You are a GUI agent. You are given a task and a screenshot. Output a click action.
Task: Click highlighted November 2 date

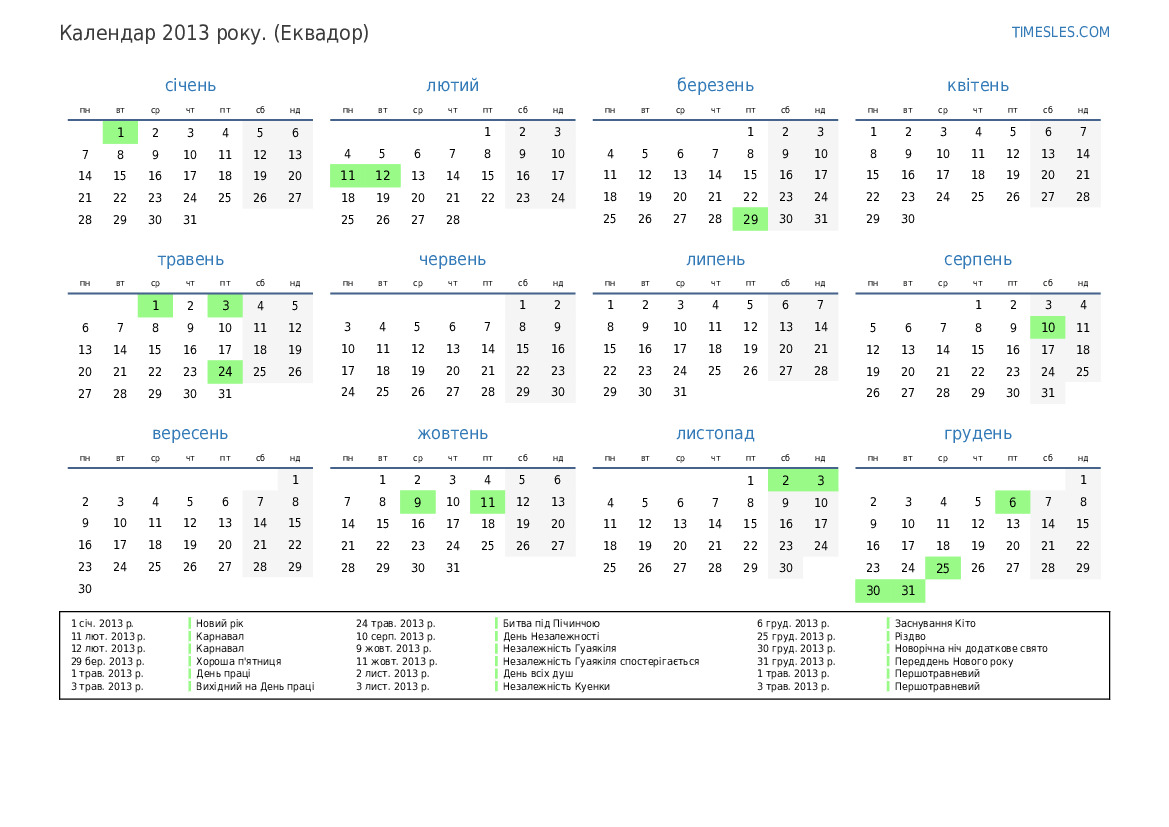(785, 481)
